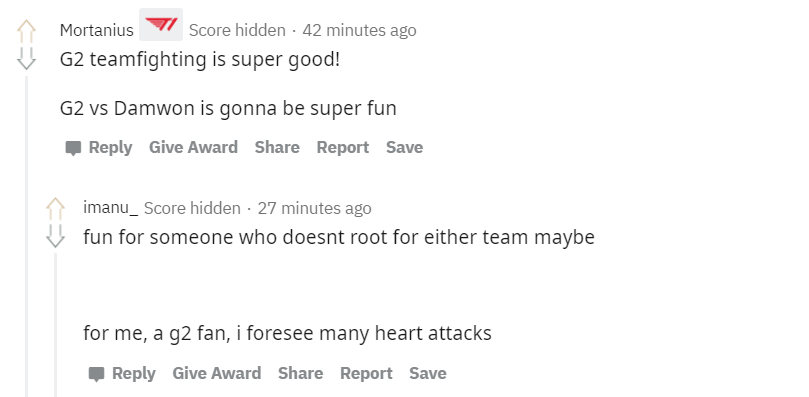
Task: Downvote imanu_'s reply comment
Action: (55, 236)
